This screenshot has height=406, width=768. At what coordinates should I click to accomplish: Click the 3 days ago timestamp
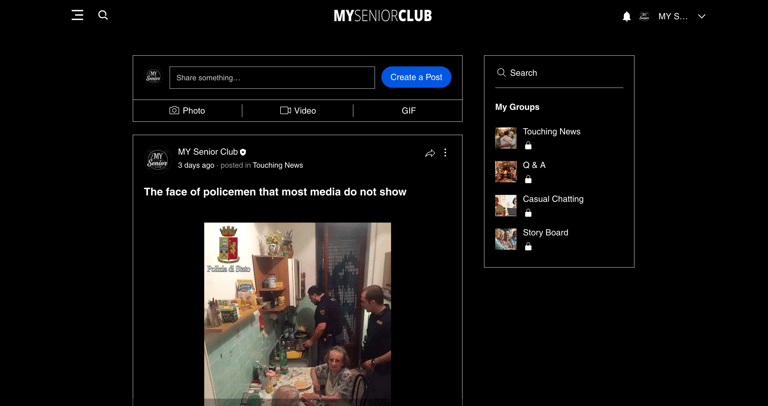(x=196, y=166)
